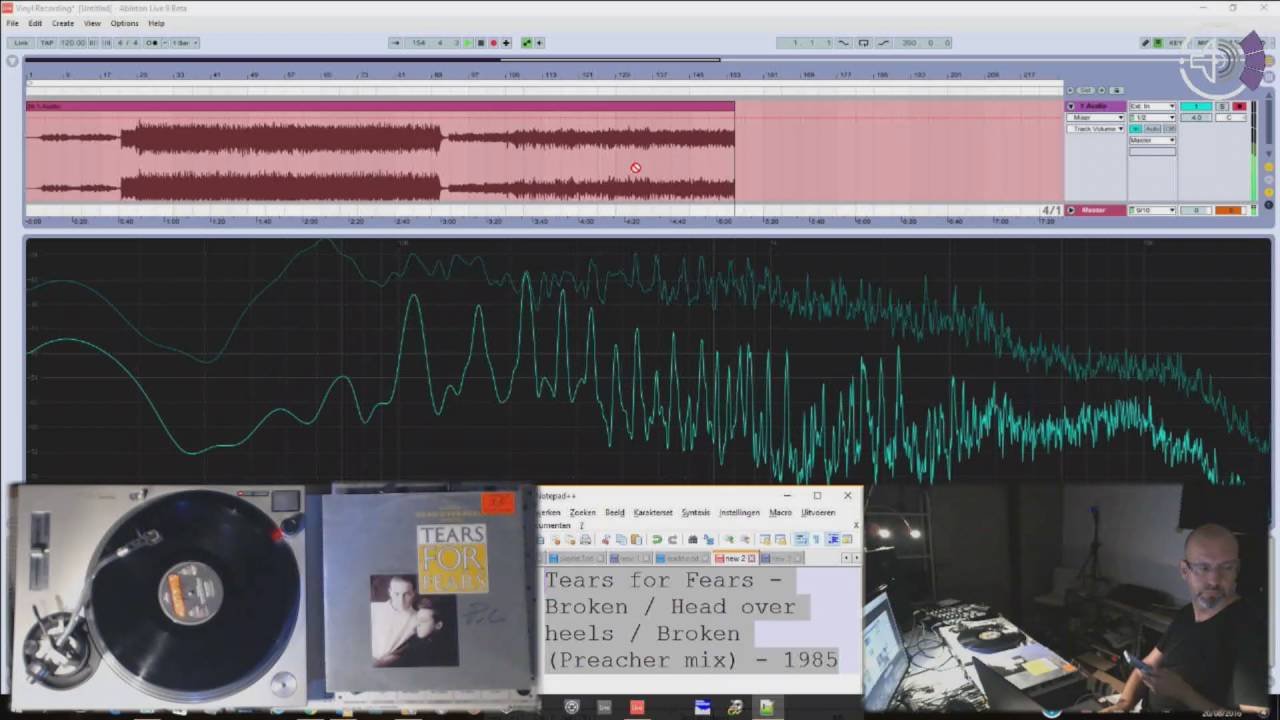The height and width of the screenshot is (720, 1280).
Task: Toggle the punch-out switch
Action: pyautogui.click(x=884, y=43)
